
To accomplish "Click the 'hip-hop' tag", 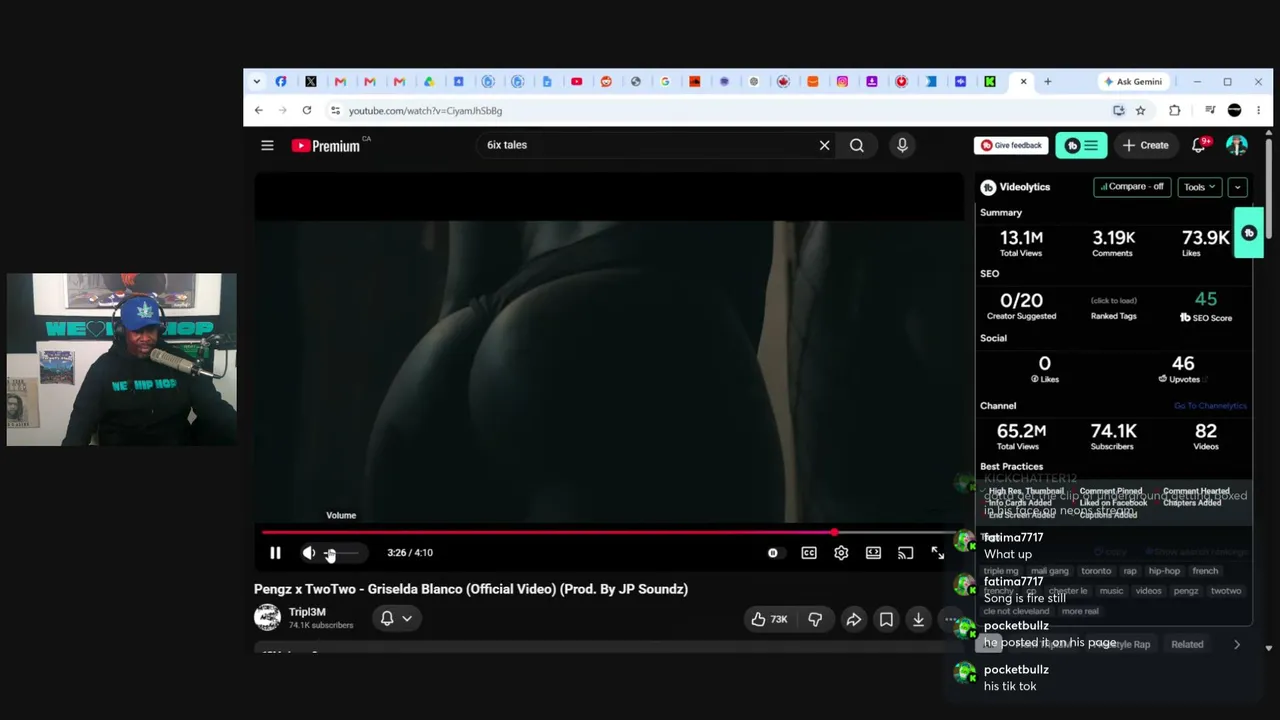I will coord(1164,571).
